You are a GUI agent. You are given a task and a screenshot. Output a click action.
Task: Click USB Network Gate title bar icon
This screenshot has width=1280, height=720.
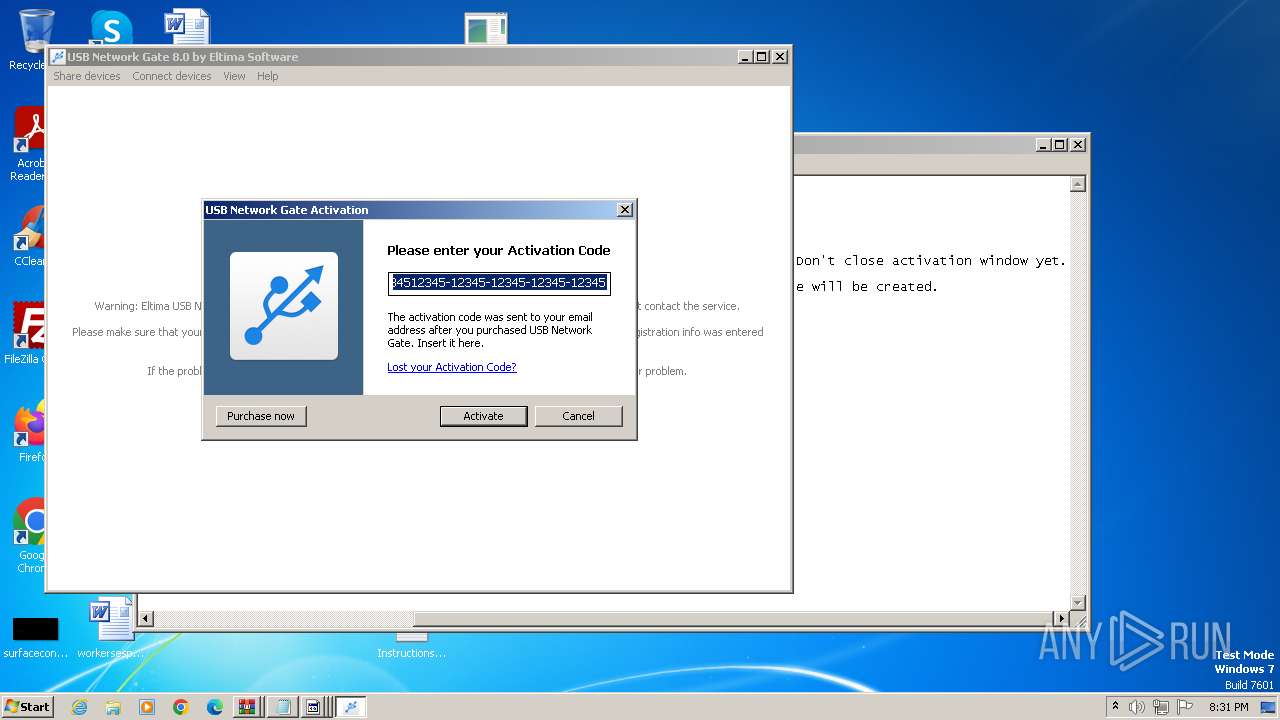click(x=58, y=57)
